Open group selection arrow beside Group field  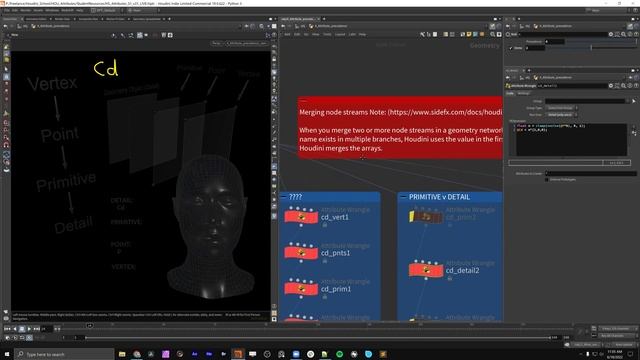coord(633,101)
